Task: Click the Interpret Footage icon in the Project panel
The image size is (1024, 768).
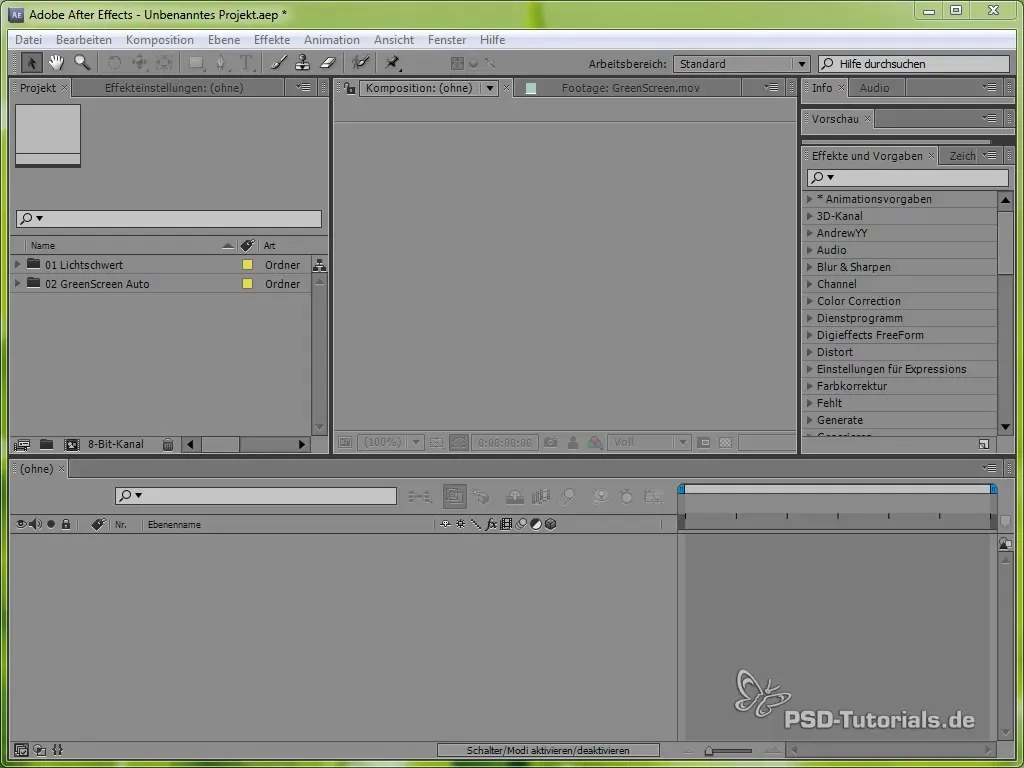Action: [22, 445]
